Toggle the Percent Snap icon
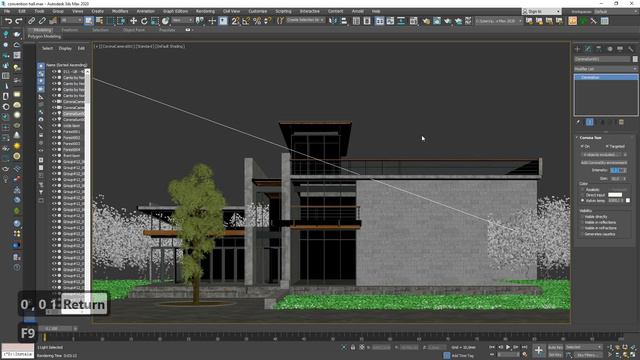The height and width of the screenshot is (360, 640). [257, 21]
